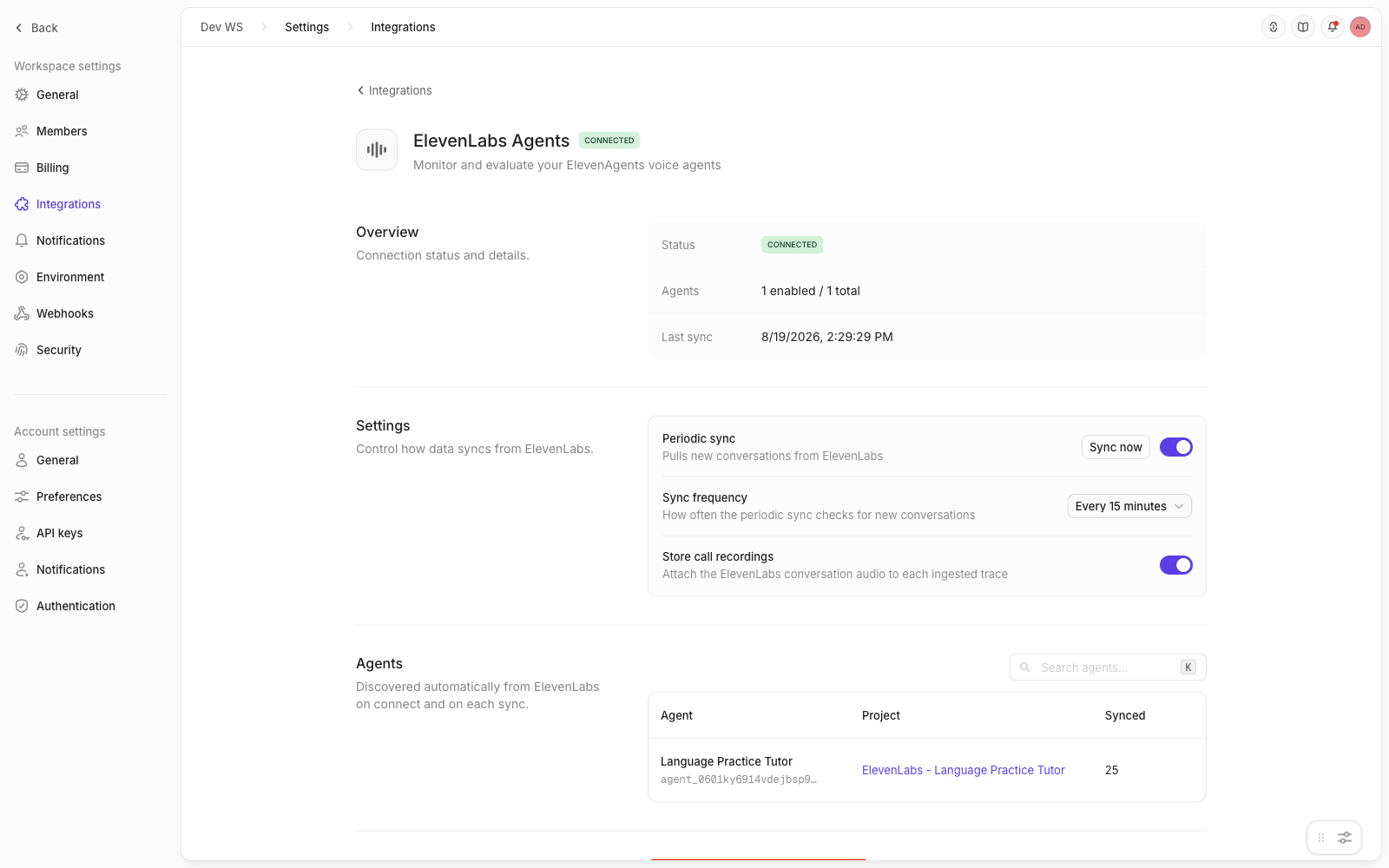Screen dimensions: 1389x868
Task: Click the CONNECTED badge next to ElevenLabs Agents
Action: [x=609, y=140]
